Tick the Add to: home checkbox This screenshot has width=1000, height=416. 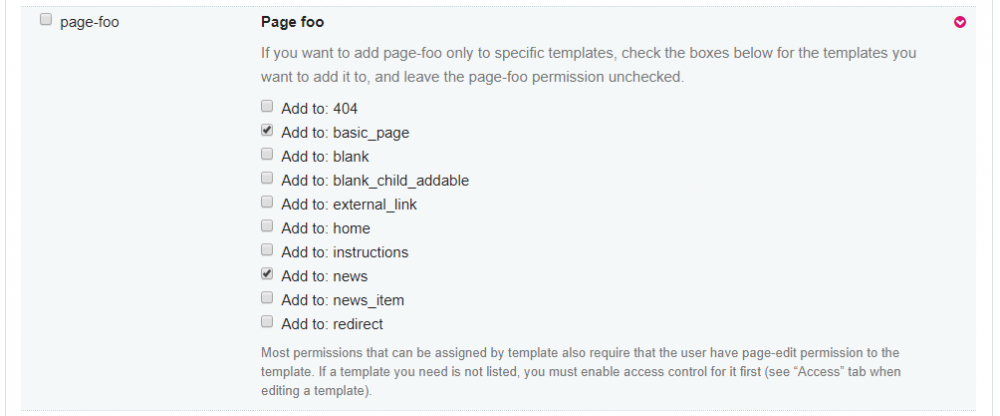(267, 227)
